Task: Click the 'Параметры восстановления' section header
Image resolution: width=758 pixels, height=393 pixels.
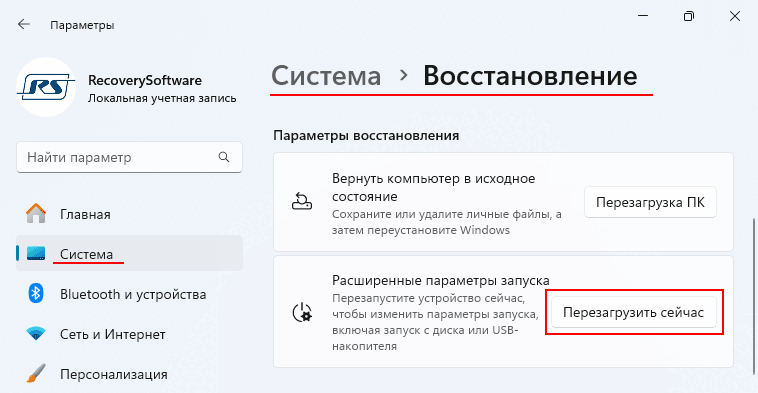Action: pos(366,135)
